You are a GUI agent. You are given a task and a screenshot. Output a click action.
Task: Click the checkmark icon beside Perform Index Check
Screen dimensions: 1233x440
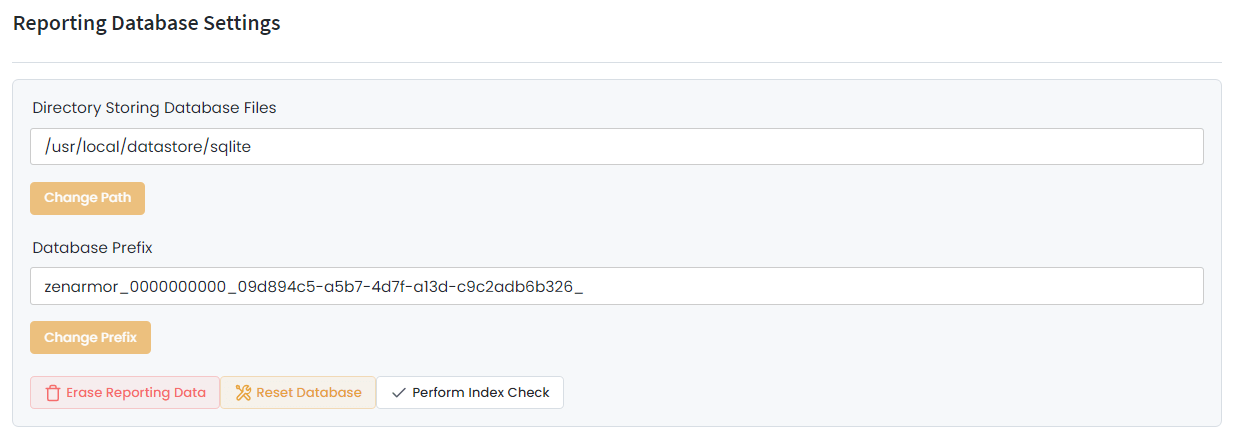click(x=399, y=393)
